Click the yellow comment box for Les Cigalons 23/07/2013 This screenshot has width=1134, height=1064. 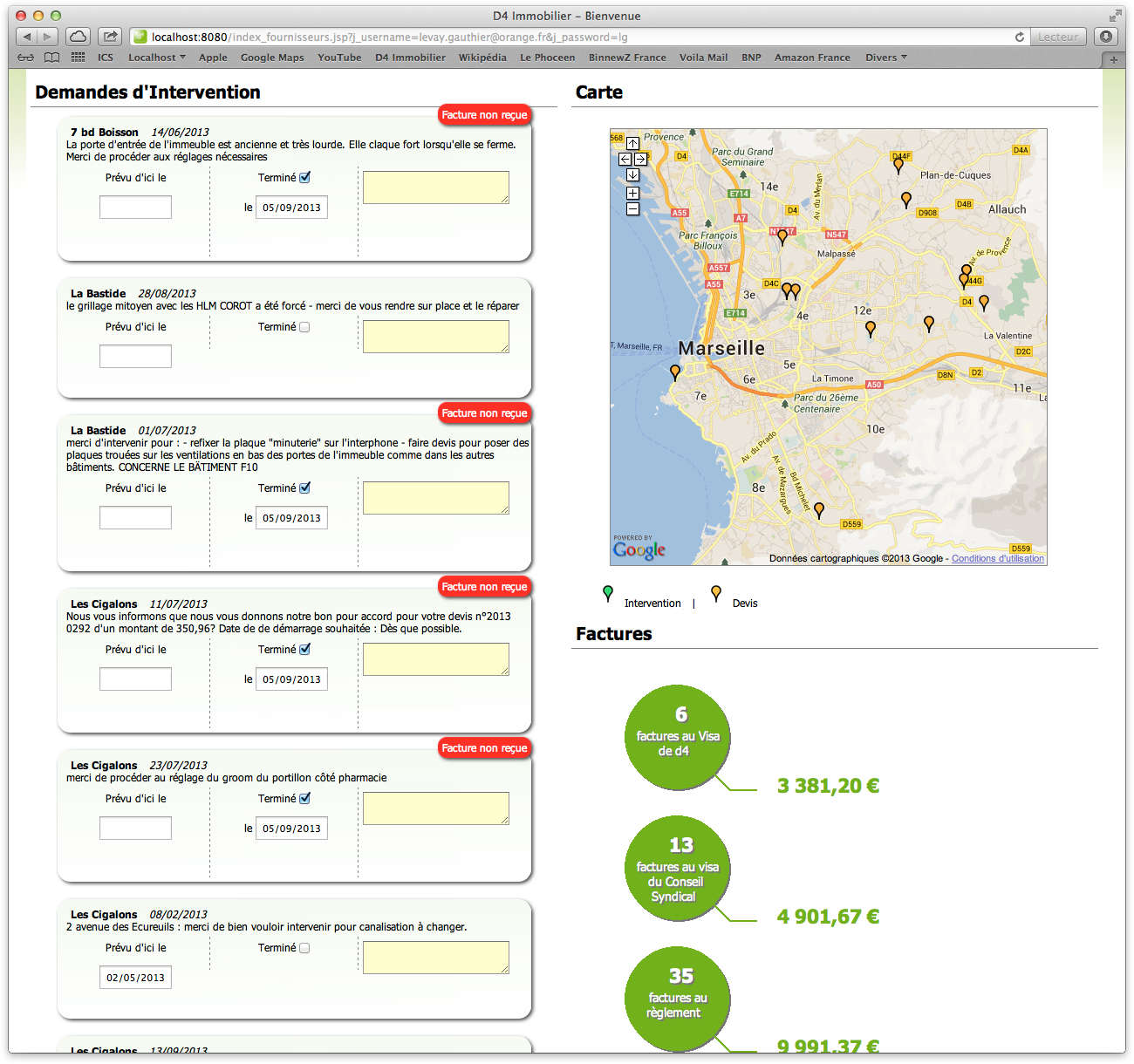tap(436, 808)
